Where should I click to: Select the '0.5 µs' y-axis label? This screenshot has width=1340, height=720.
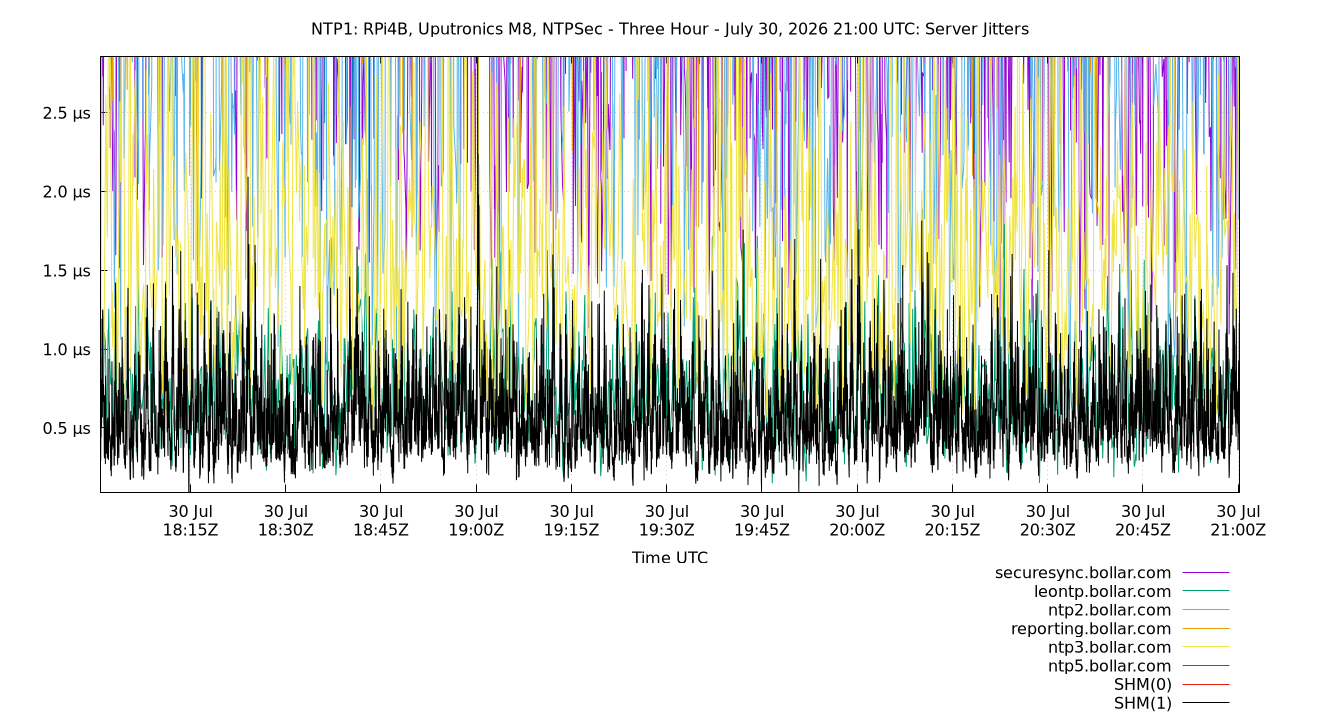[x=67, y=429]
